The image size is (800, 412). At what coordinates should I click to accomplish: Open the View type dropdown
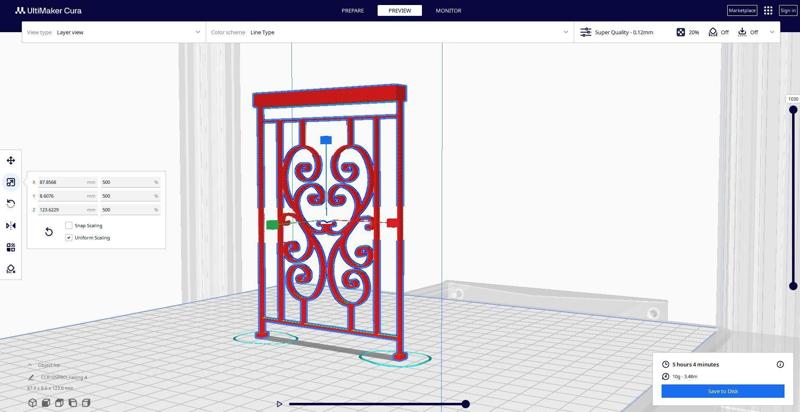tap(114, 32)
